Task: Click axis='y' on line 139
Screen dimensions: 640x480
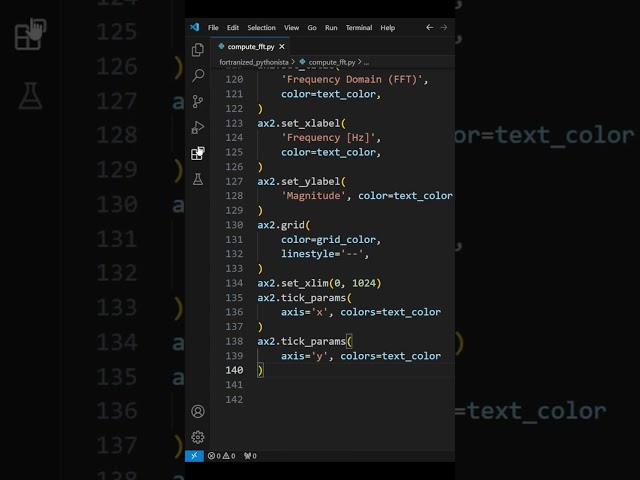Action: coord(304,356)
